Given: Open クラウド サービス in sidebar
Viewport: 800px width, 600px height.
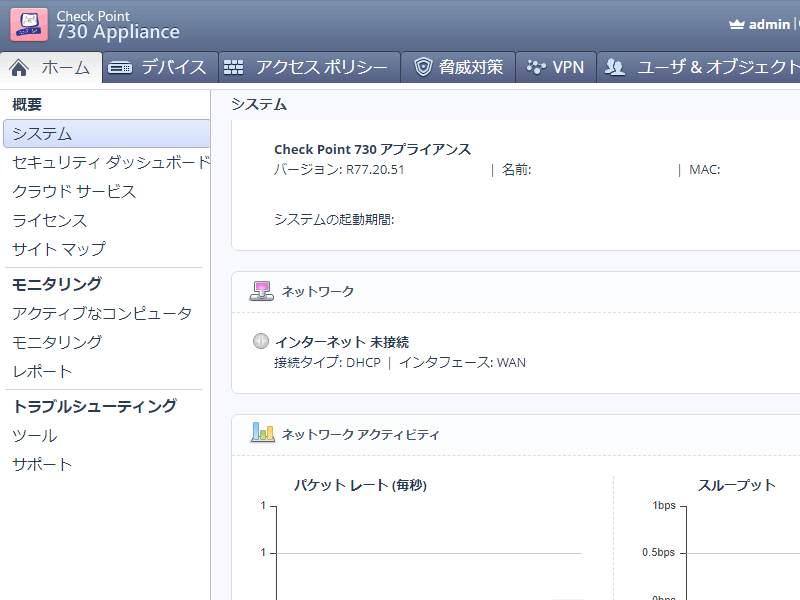Looking at the screenshot, I should 74,191.
